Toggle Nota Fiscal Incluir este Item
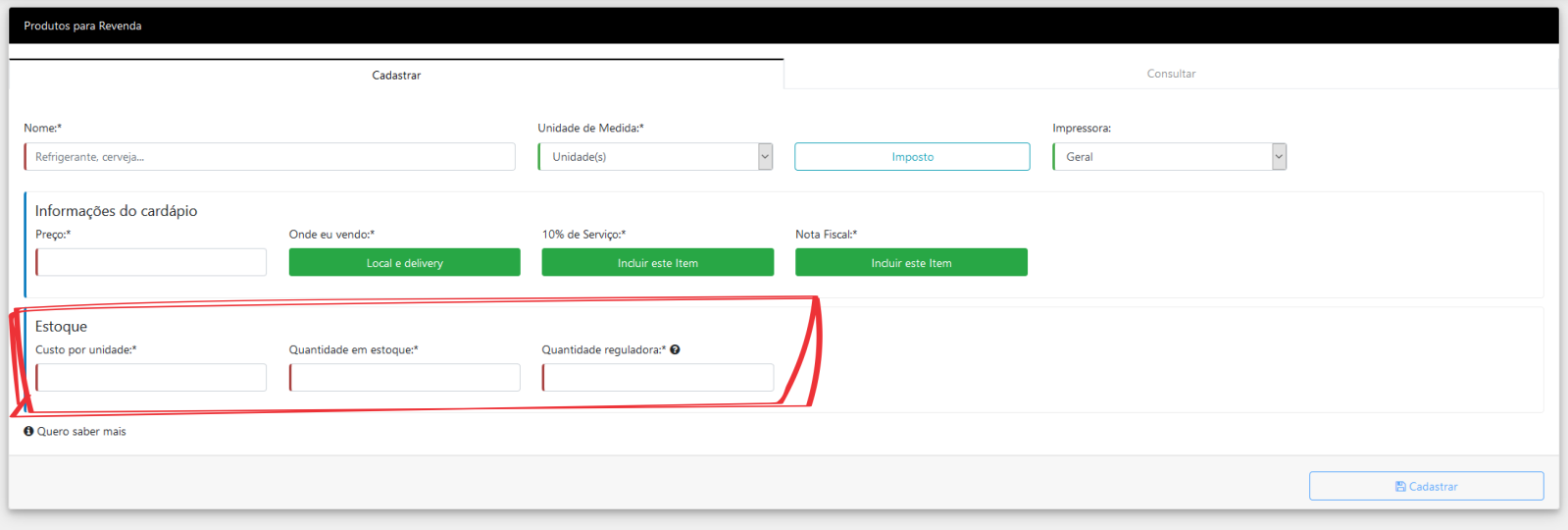Screen dimensions: 1568x530 911,263
